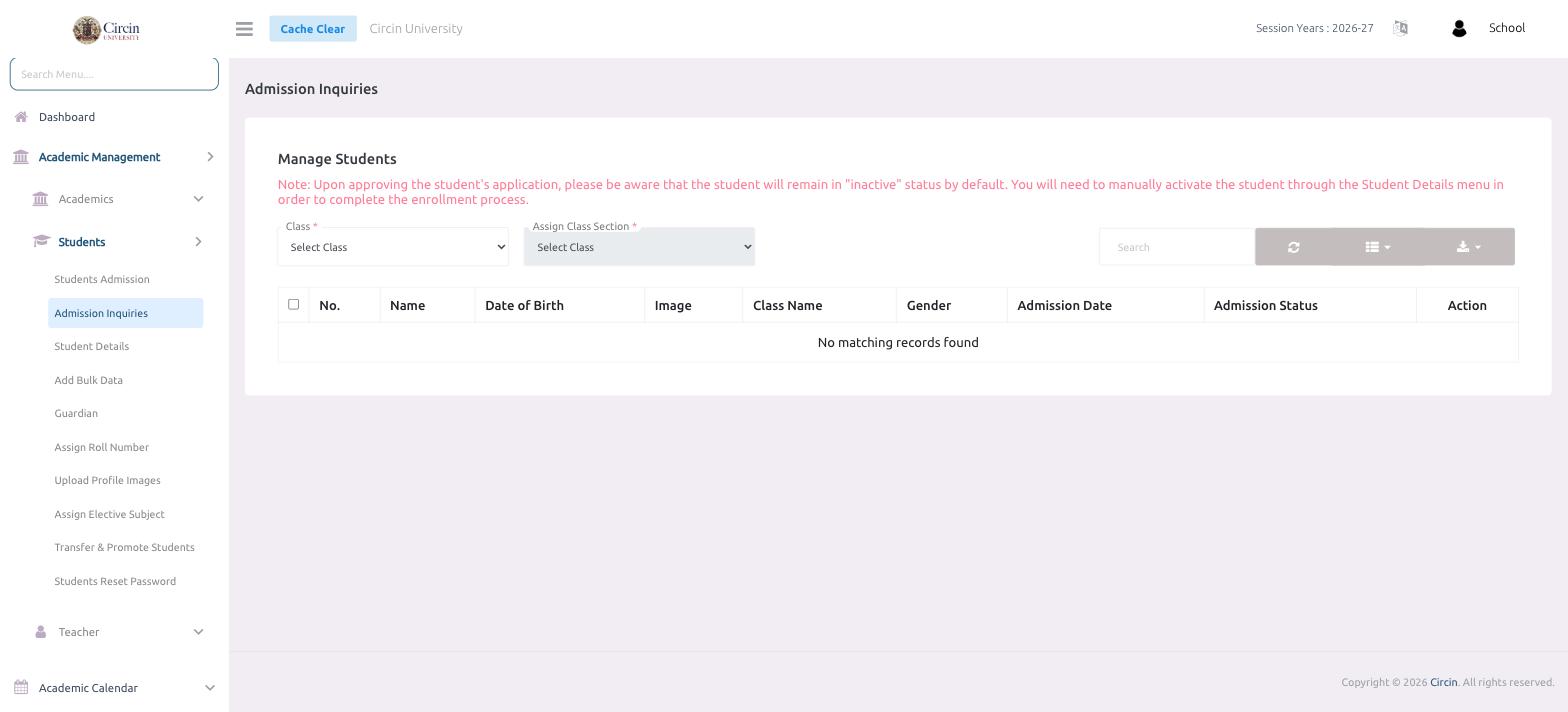The image size is (1568, 712).
Task: Expand Academic Management chevron
Action: tap(210, 157)
